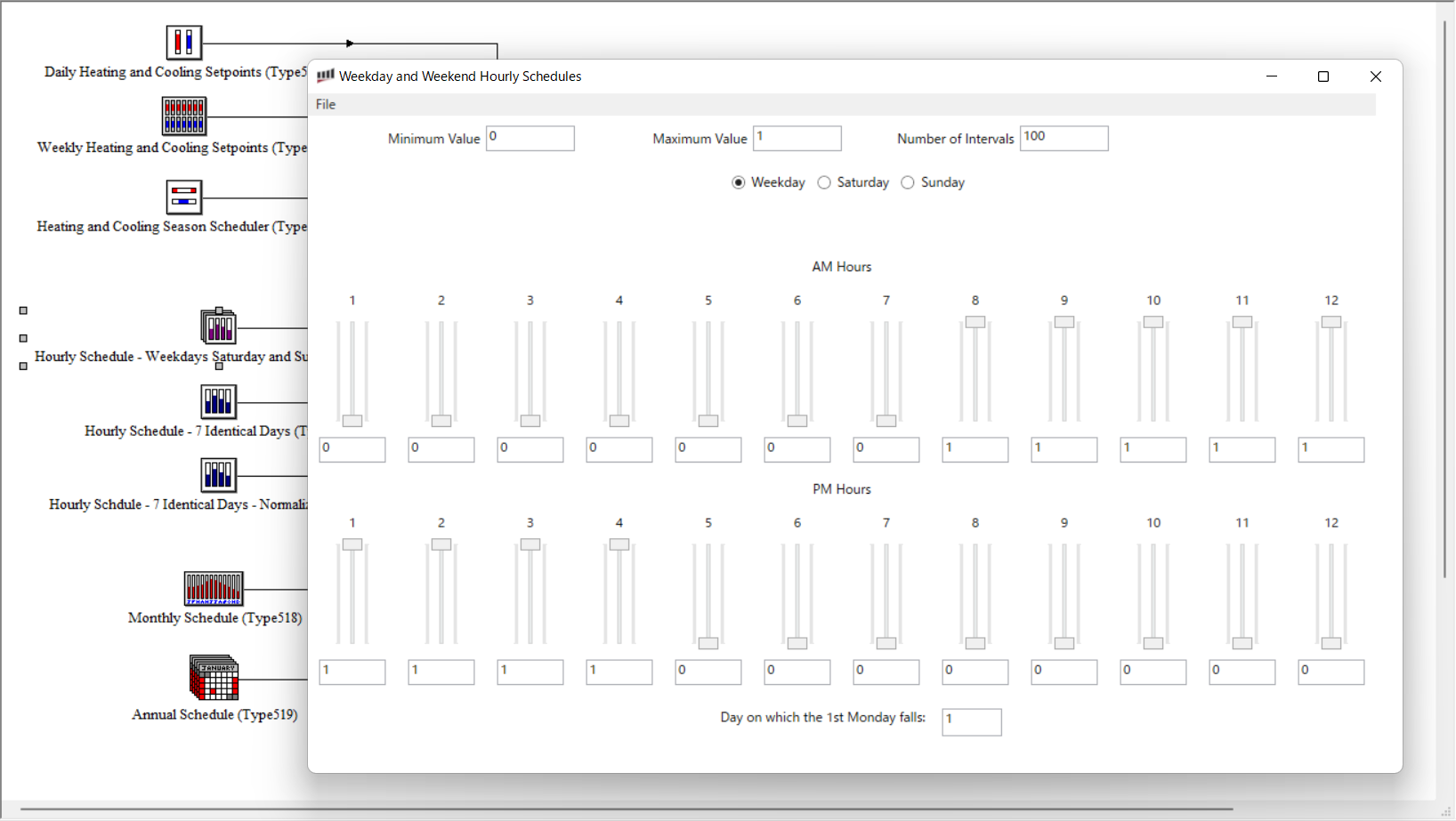Image resolution: width=1456 pixels, height=821 pixels.
Task: Click the AM hour 3 slider thumb
Action: pyautogui.click(x=530, y=421)
